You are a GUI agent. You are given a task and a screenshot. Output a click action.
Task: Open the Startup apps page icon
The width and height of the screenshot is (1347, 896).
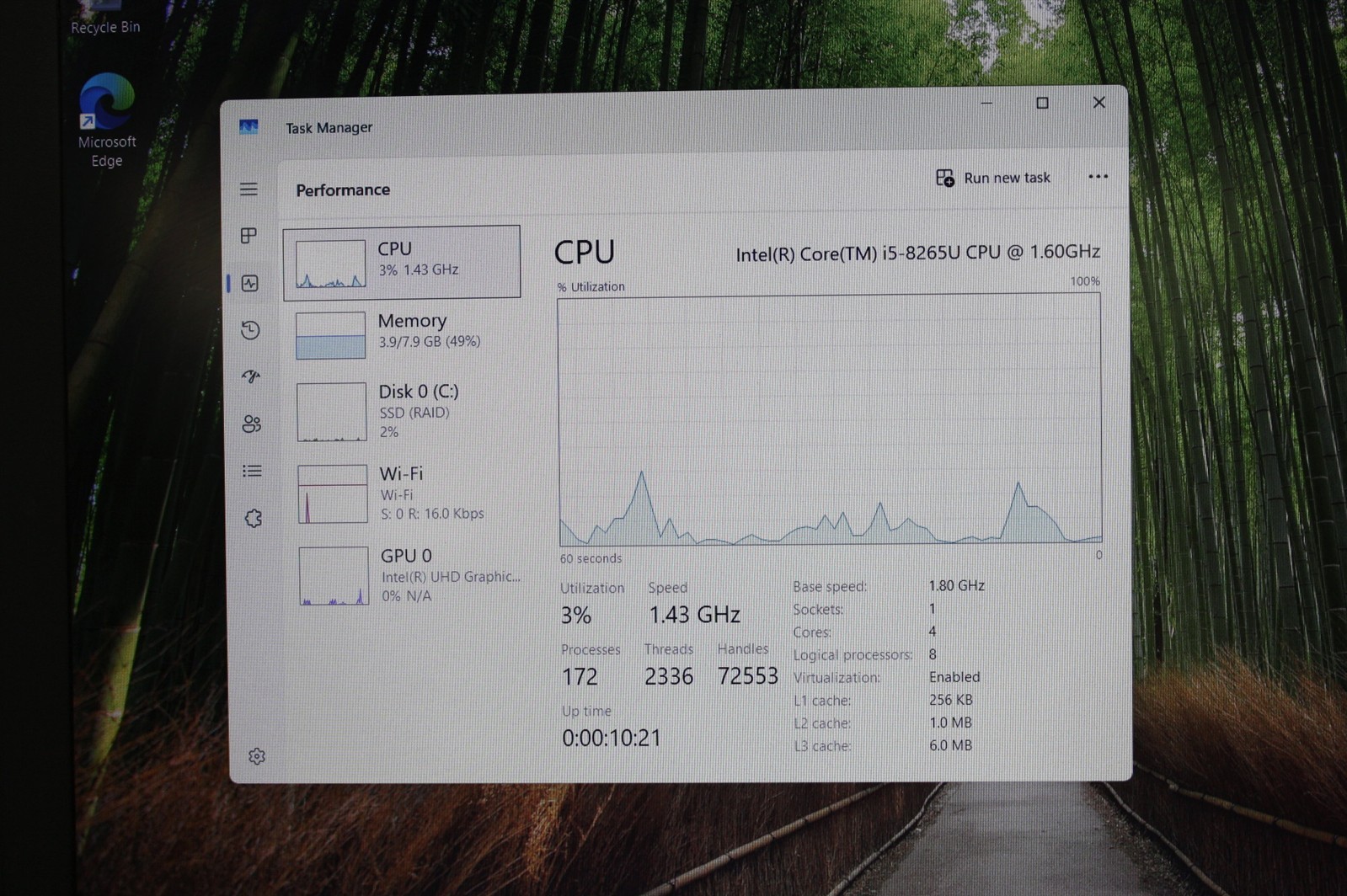tap(251, 376)
